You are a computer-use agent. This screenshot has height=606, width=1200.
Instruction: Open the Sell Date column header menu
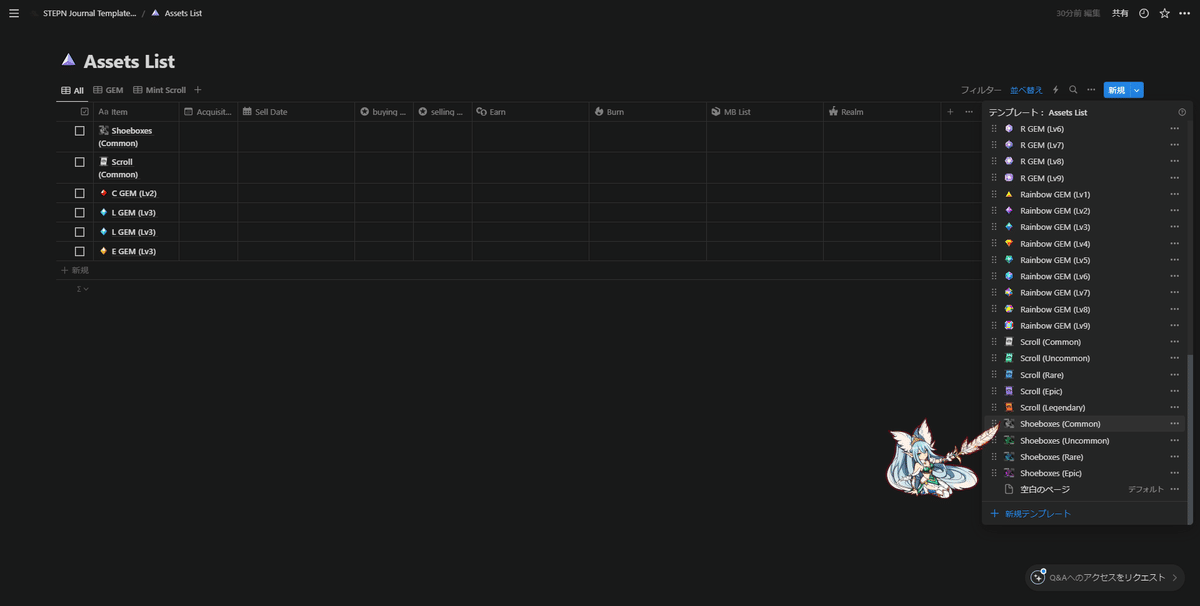296,112
